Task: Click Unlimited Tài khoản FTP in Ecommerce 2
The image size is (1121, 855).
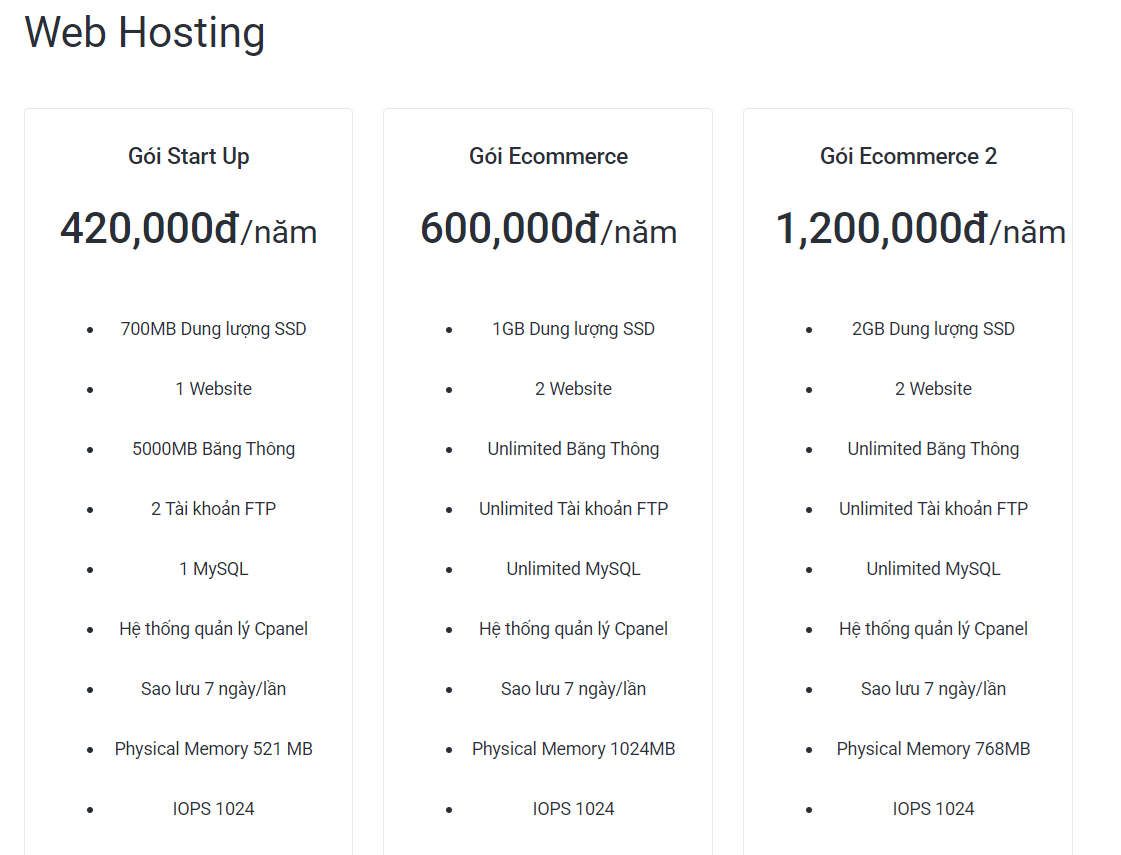Action: tap(933, 508)
